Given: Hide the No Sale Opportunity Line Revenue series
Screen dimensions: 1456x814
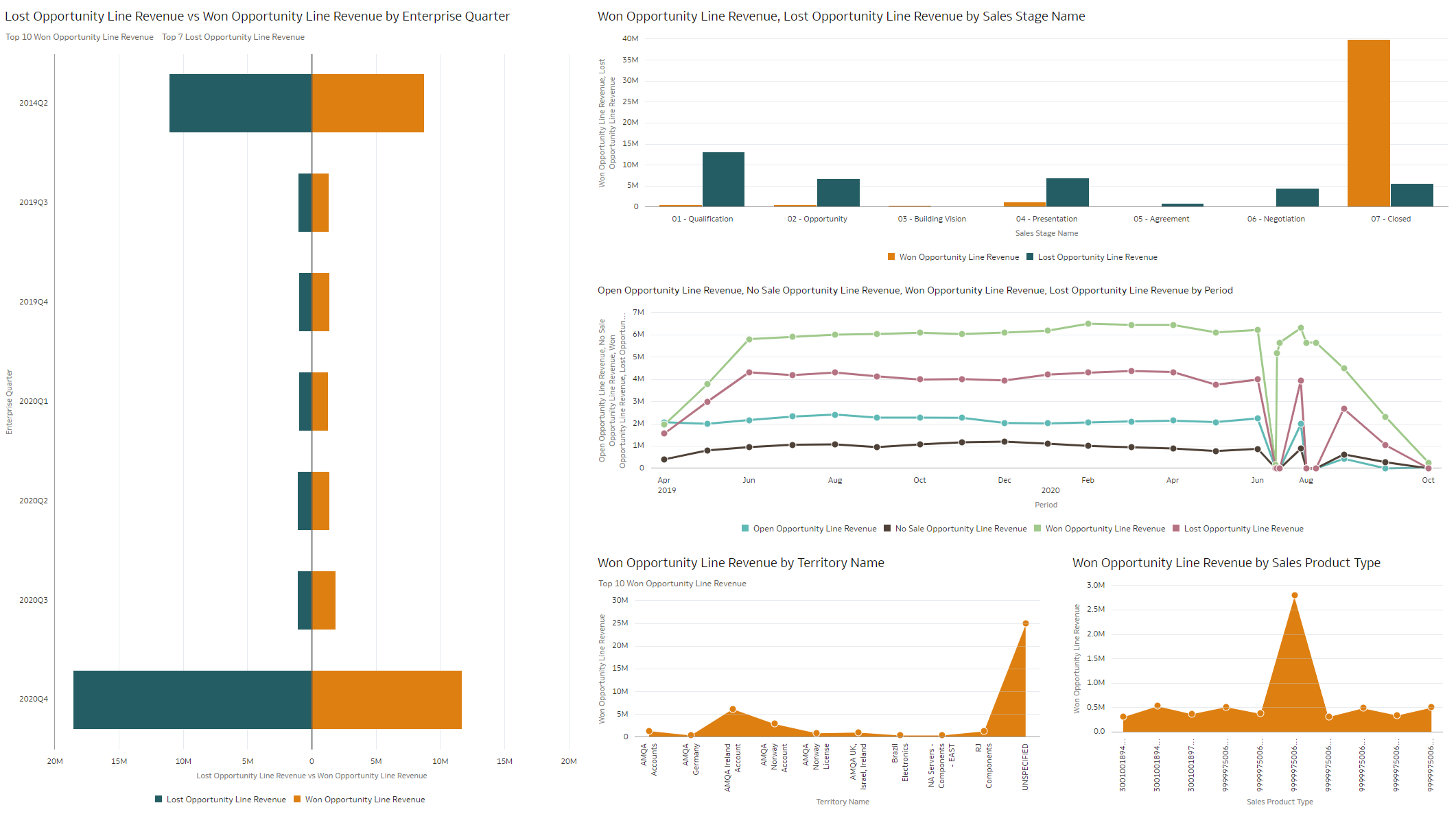Looking at the screenshot, I should point(956,529).
